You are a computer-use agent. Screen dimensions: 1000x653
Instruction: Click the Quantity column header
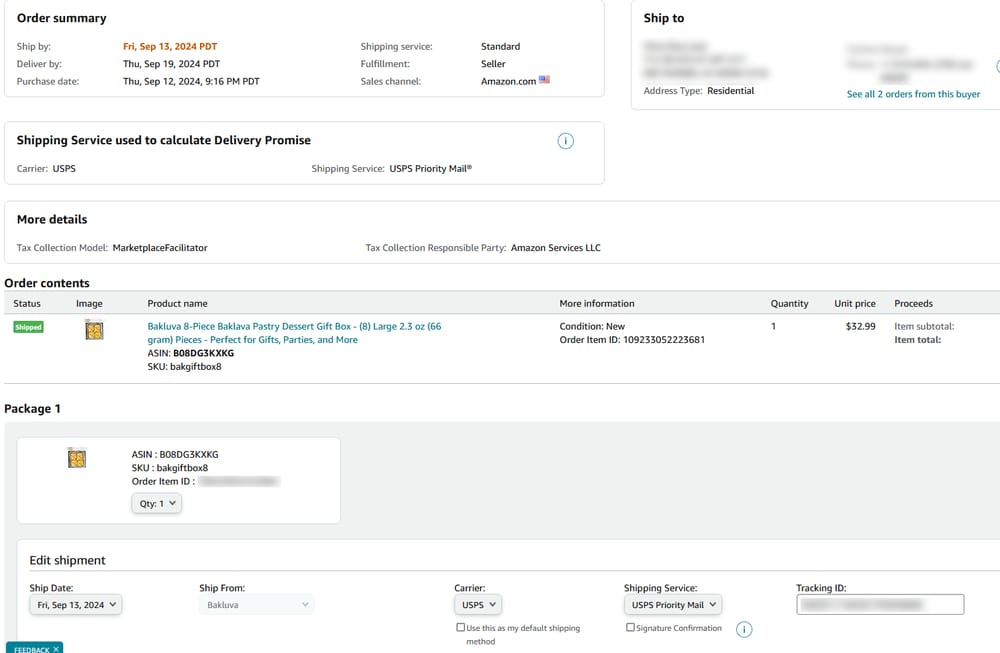coord(790,304)
